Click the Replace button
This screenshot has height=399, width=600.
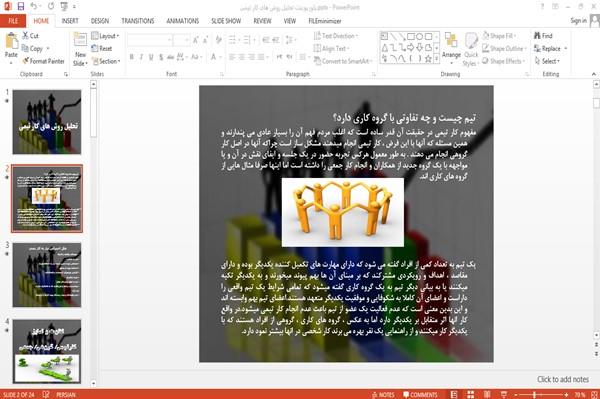pyautogui.click(x=550, y=48)
